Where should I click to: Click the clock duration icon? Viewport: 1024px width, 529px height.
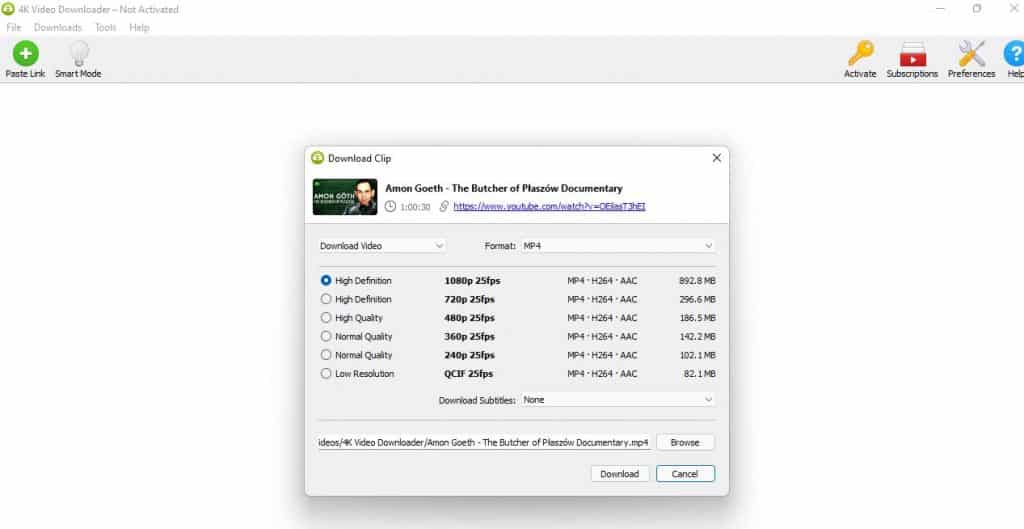pos(391,206)
